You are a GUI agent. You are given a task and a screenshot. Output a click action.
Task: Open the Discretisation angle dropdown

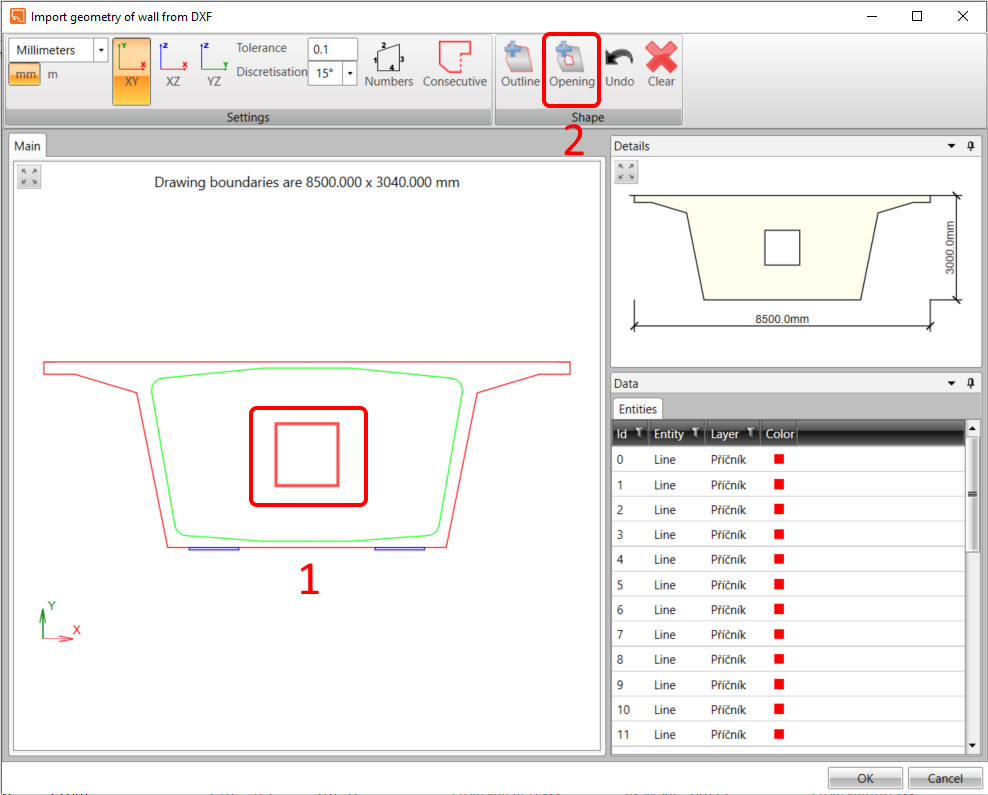349,73
